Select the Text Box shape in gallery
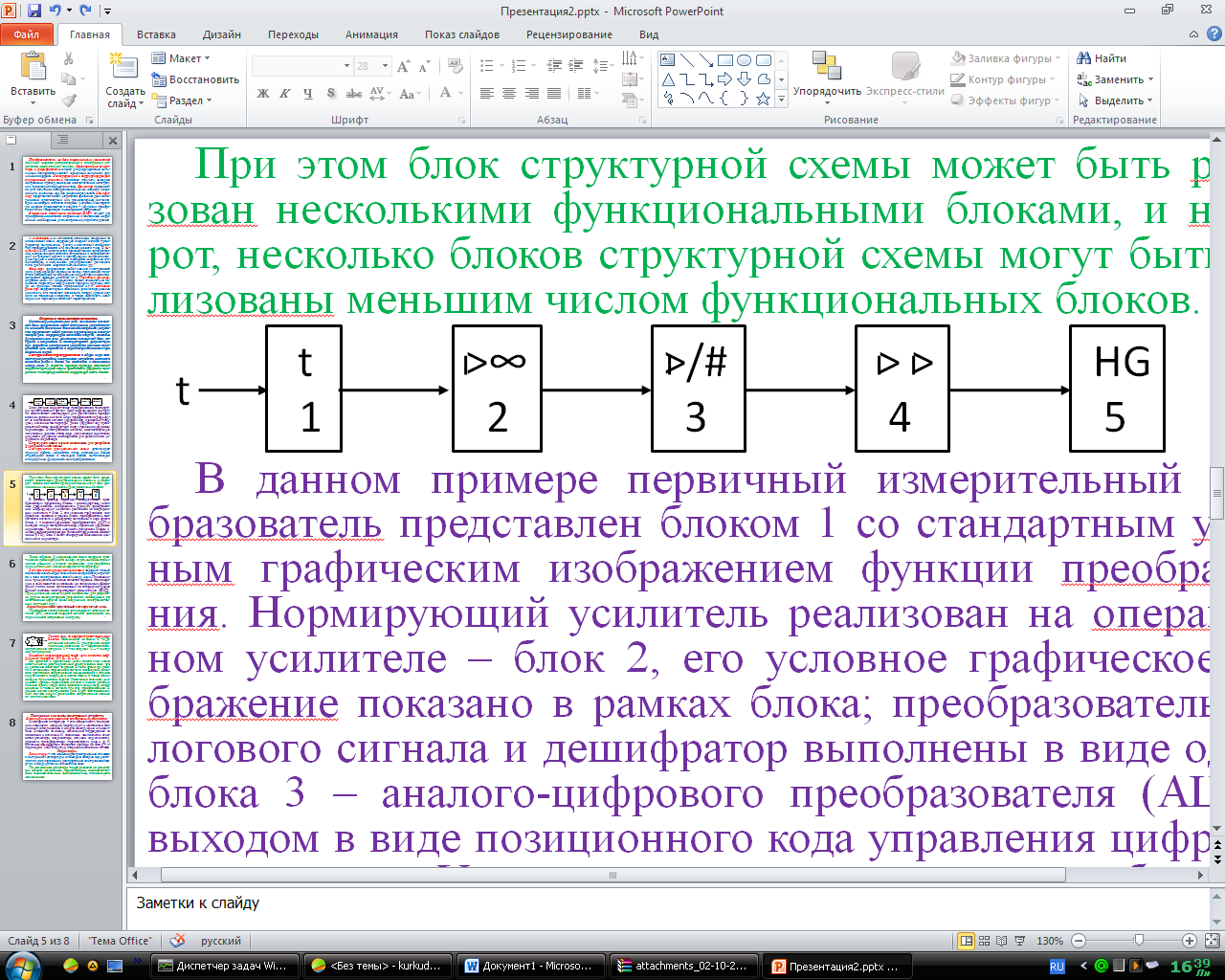 point(668,60)
